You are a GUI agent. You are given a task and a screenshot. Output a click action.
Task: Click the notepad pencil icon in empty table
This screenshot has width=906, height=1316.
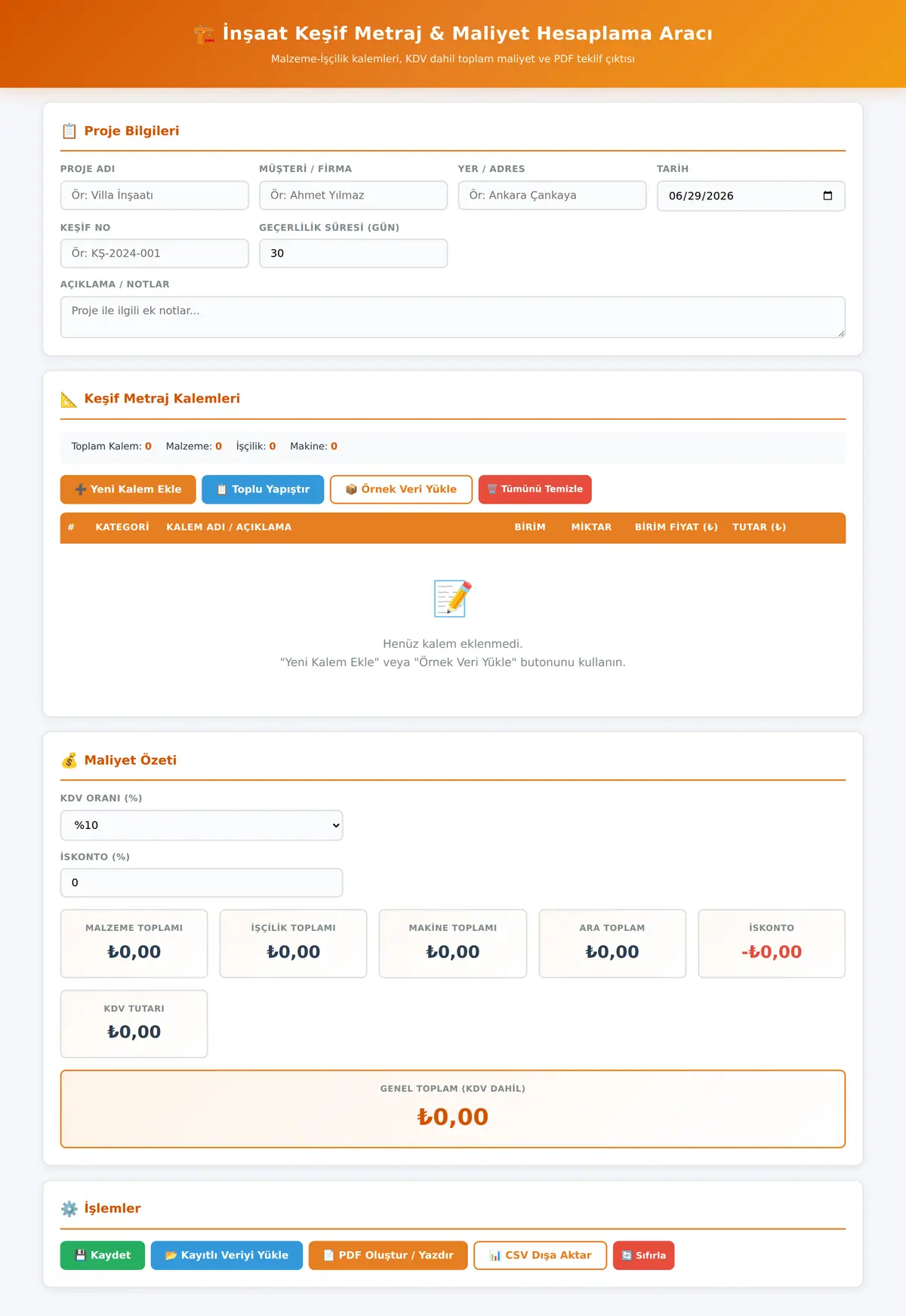(x=453, y=599)
